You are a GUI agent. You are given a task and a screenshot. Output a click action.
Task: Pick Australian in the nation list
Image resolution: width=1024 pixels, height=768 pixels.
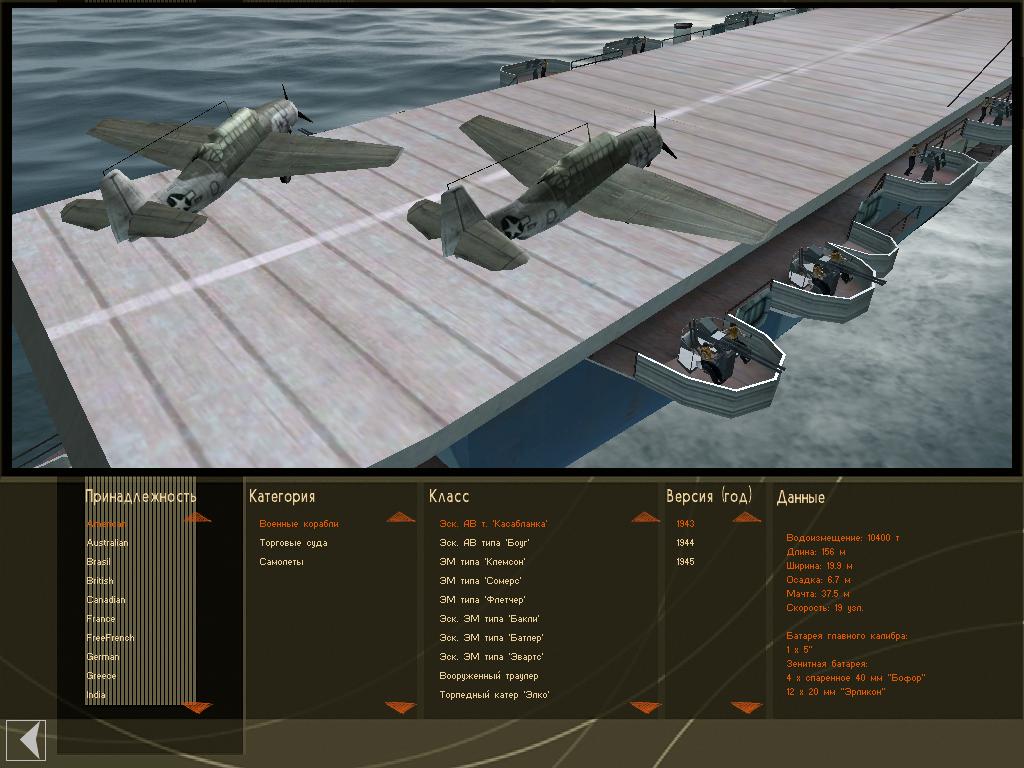(x=107, y=543)
